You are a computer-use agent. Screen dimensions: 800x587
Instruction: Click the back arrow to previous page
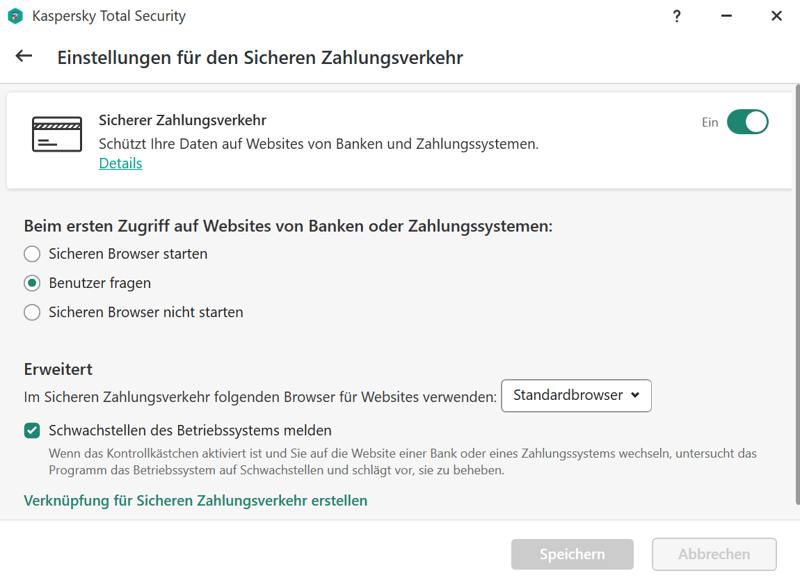pos(24,57)
